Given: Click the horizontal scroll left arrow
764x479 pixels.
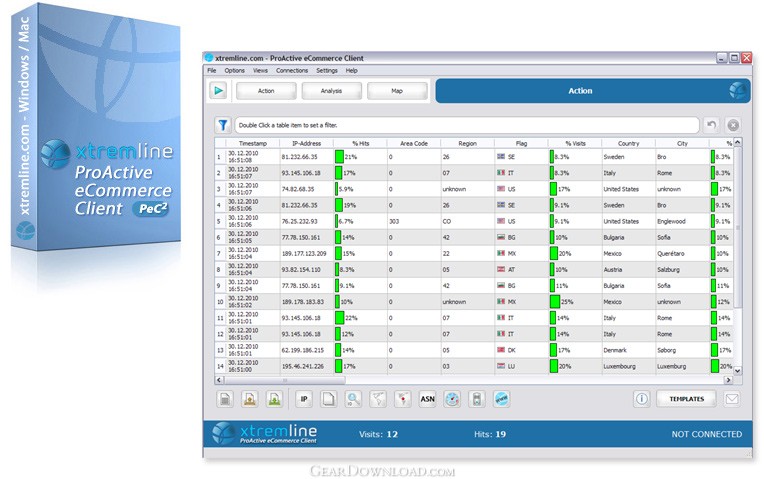Looking at the screenshot, I should 219,380.
